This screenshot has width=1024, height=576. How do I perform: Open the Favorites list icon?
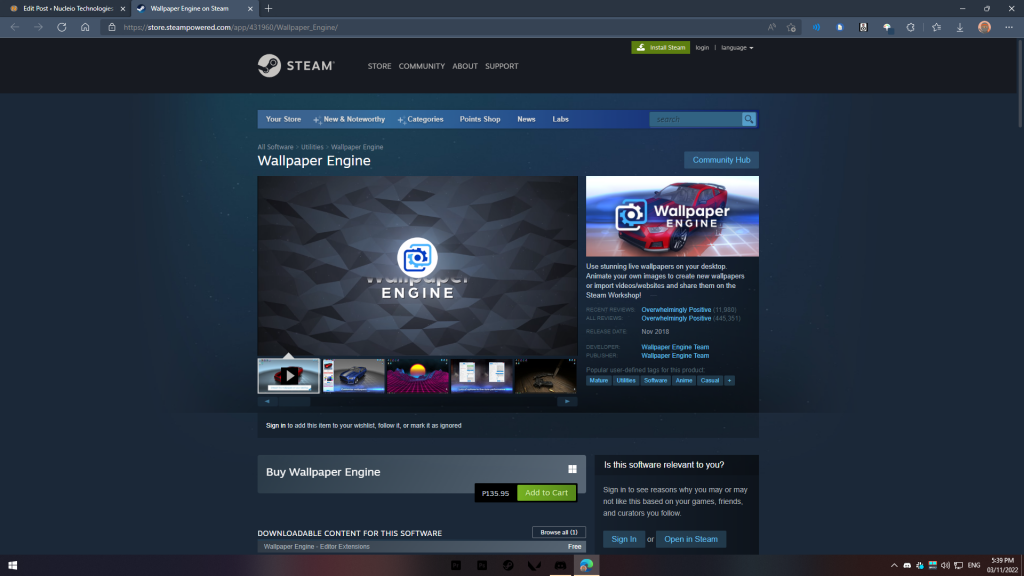click(936, 27)
